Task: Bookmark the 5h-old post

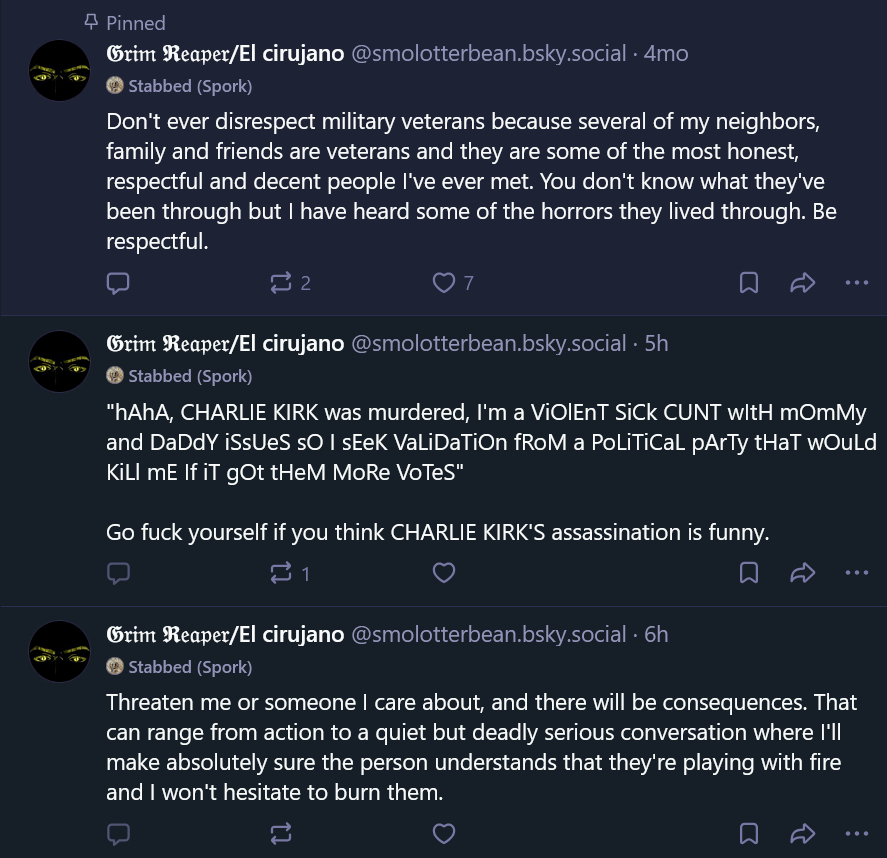Action: 748,573
